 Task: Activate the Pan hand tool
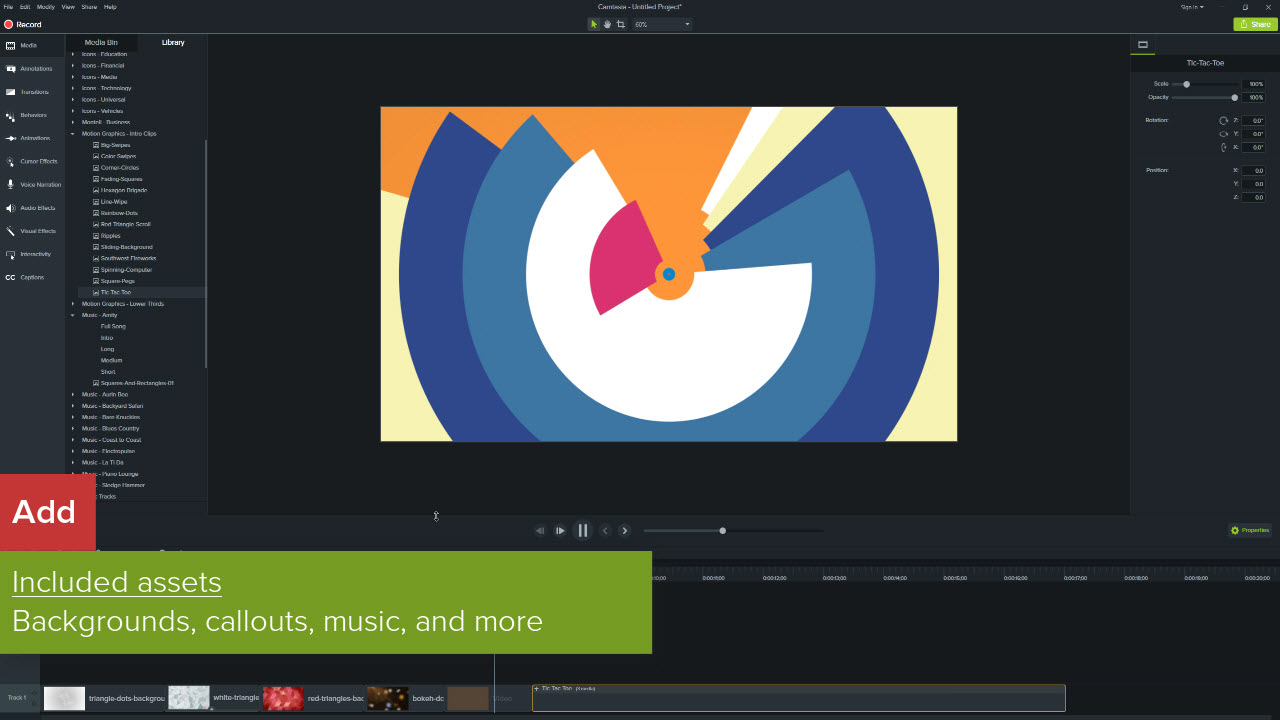pos(607,23)
